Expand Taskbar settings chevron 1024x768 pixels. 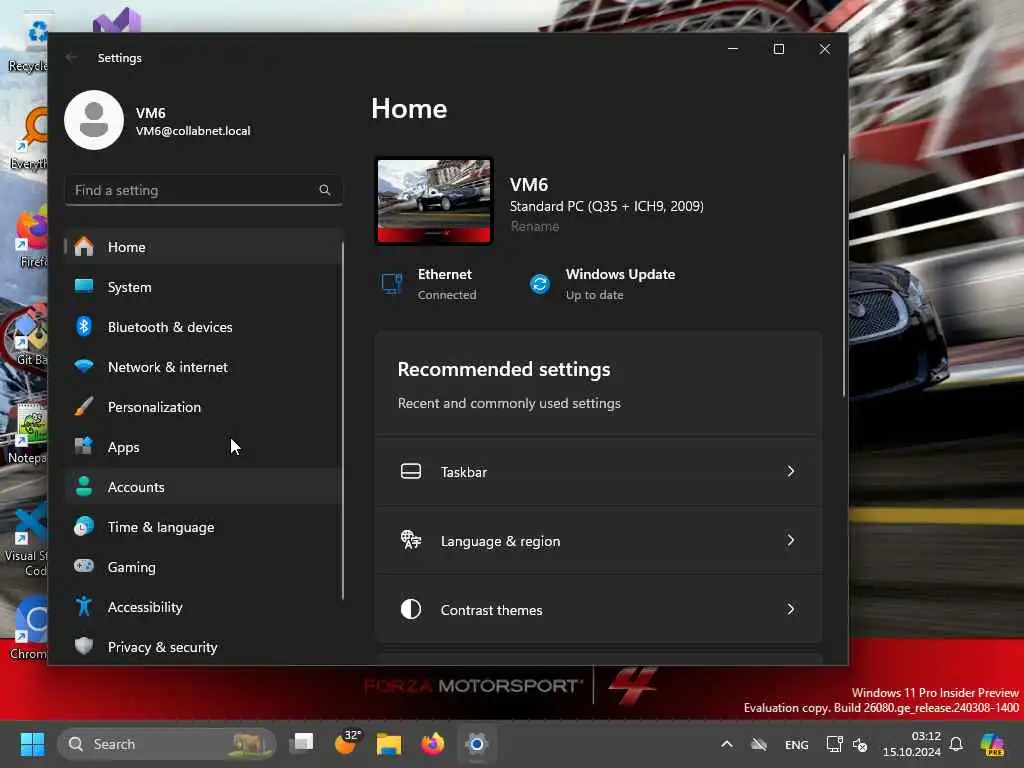(791, 472)
